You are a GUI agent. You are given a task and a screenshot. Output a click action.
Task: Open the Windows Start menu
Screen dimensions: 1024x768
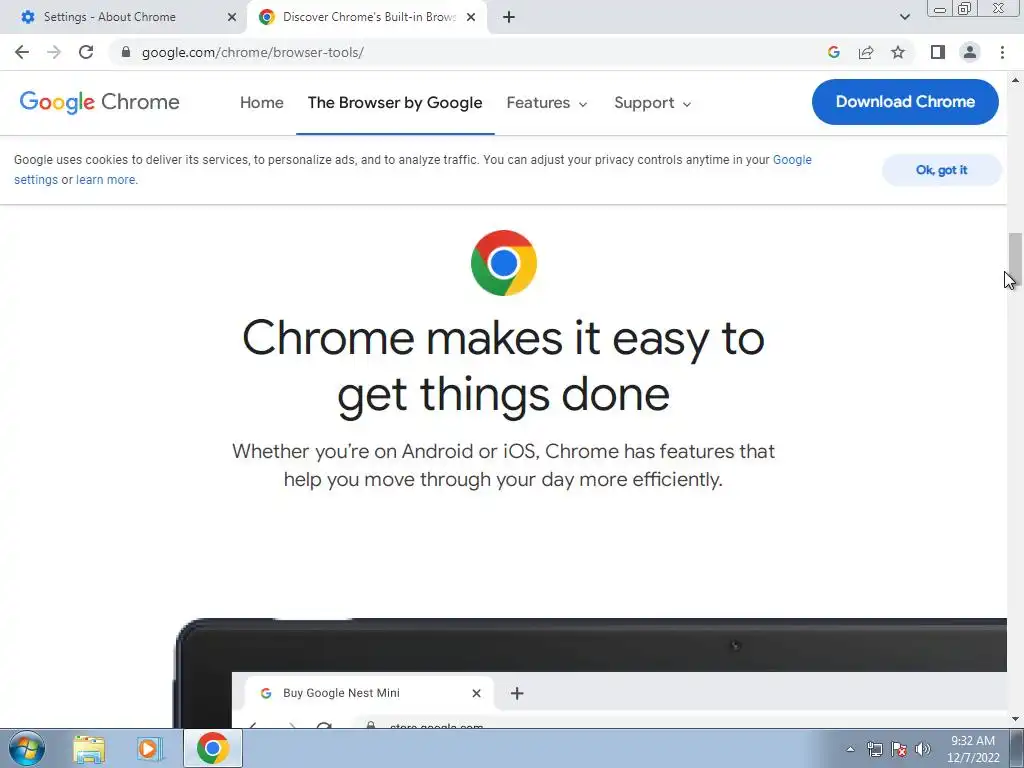pyautogui.click(x=27, y=748)
